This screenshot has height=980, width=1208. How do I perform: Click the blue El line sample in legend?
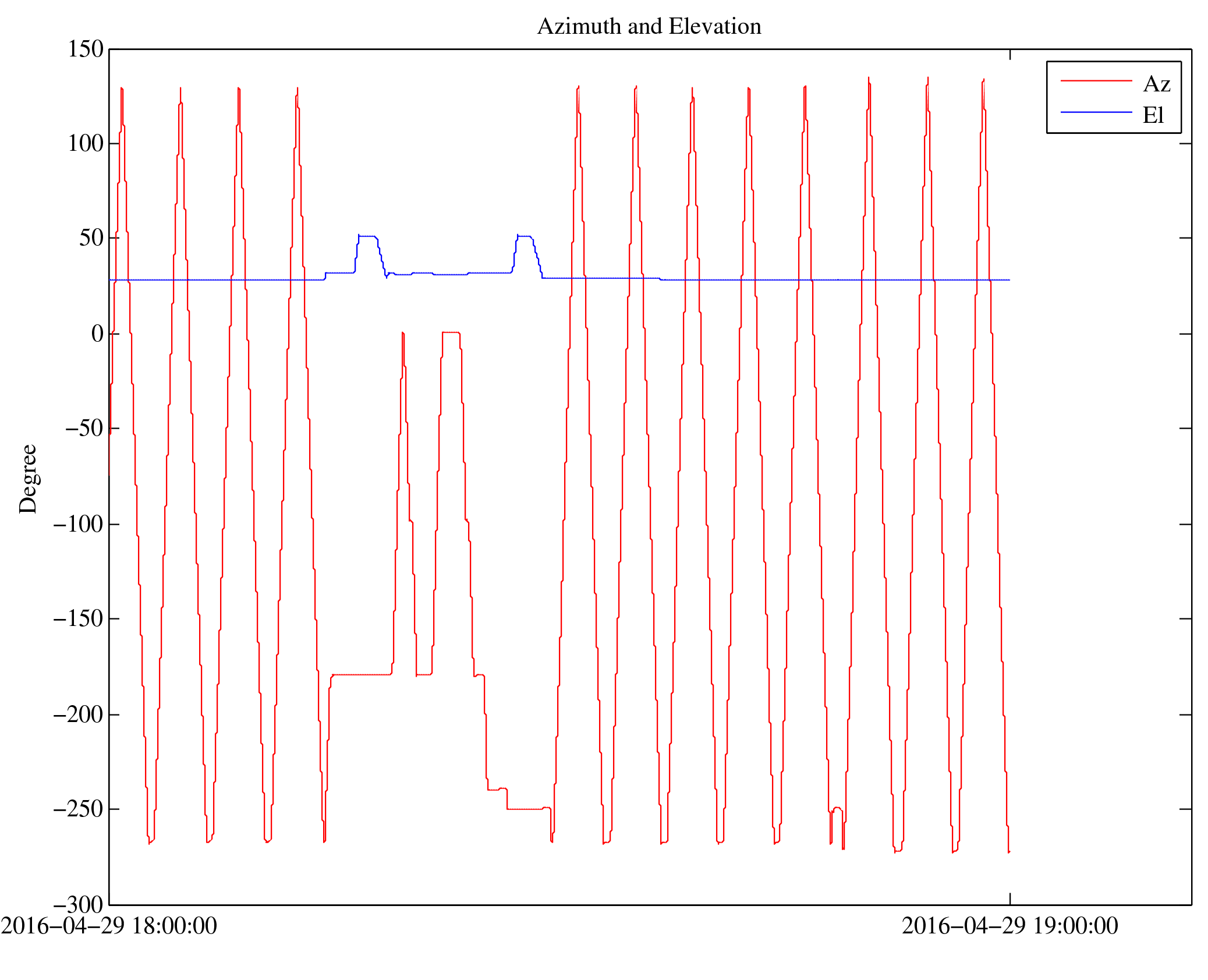[x=1096, y=112]
